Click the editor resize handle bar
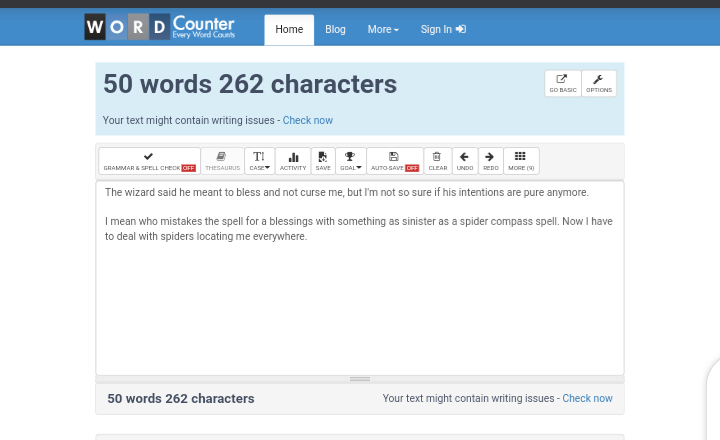The width and height of the screenshot is (720, 440). (x=360, y=379)
